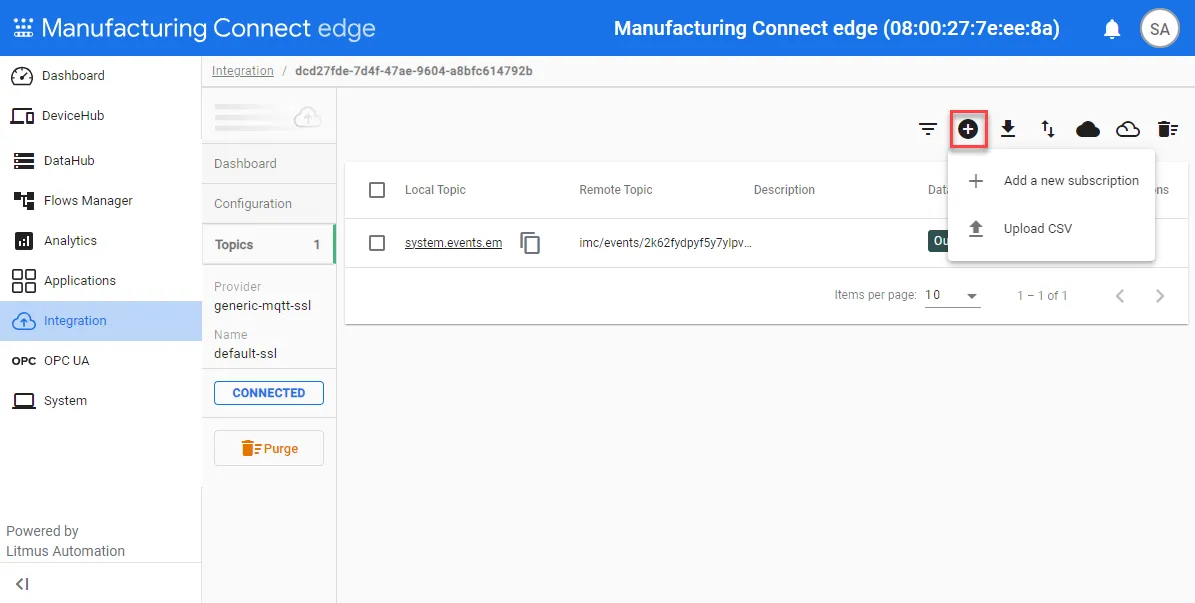The width and height of the screenshot is (1195, 603).
Task: Click the DeviceHub devices icon
Action: 22,116
